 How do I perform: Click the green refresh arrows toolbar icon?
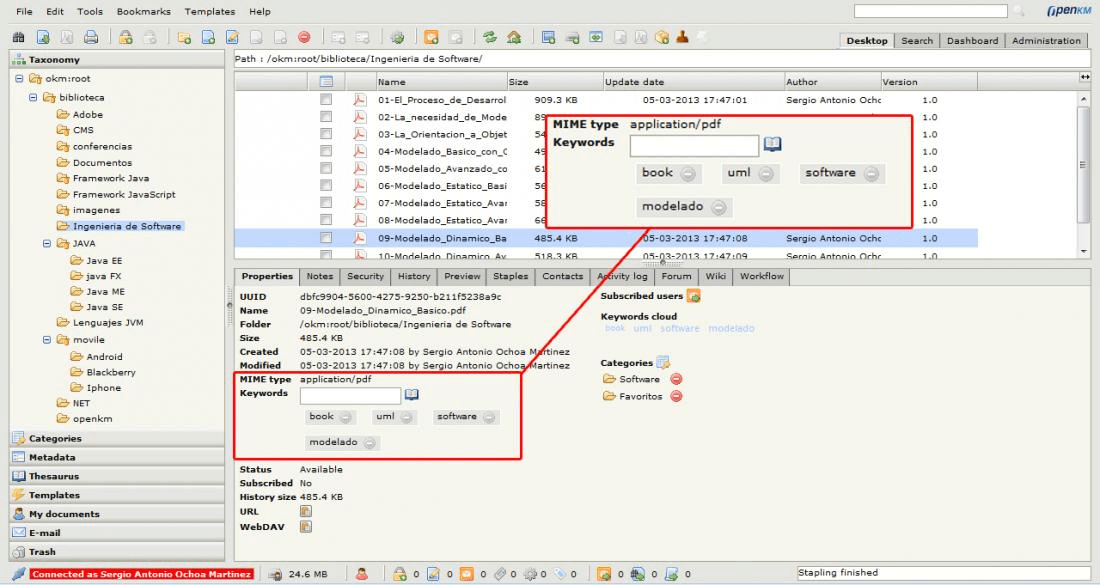pyautogui.click(x=490, y=37)
